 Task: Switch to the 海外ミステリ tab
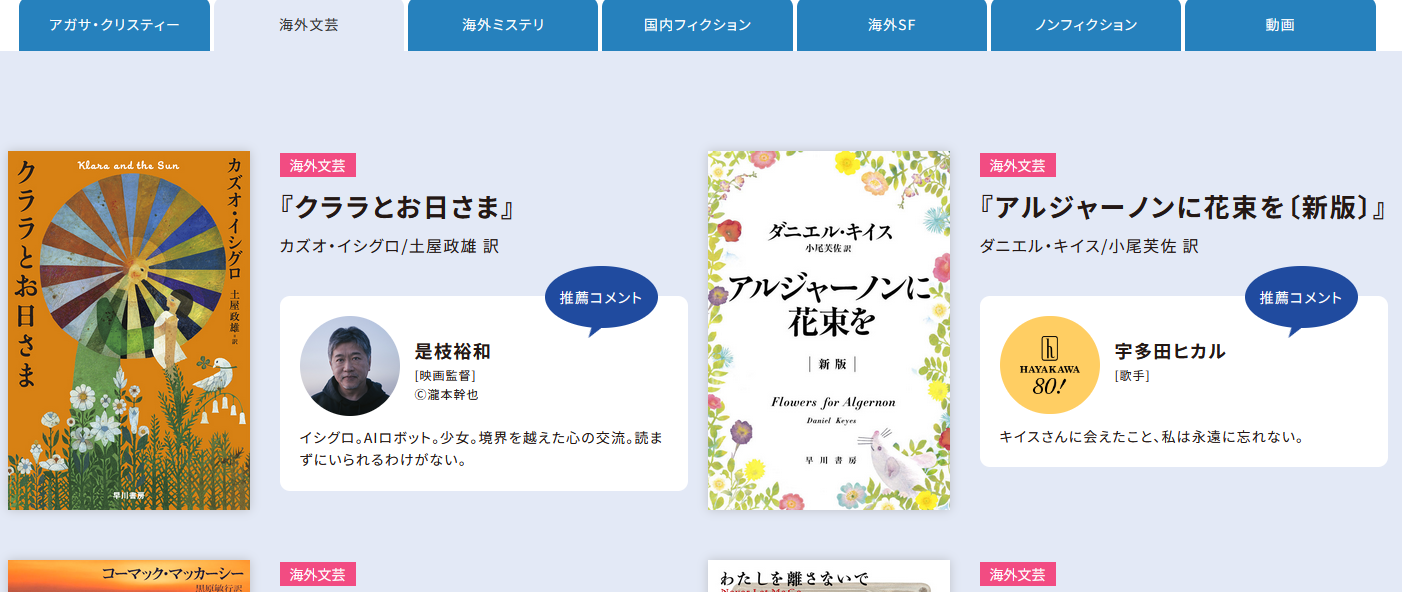(503, 25)
